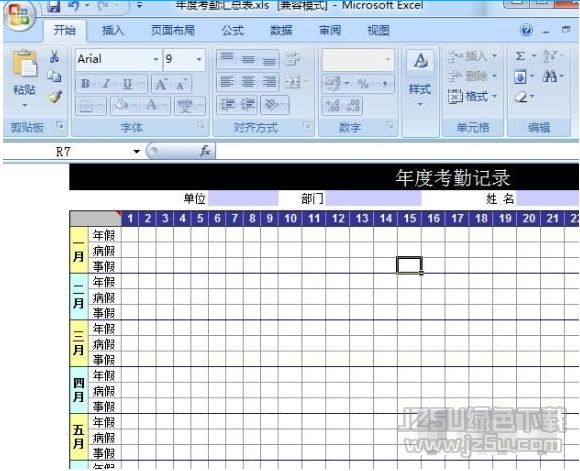580x471 pixels.
Task: Open the 公式 ribbon tab
Action: 233,30
